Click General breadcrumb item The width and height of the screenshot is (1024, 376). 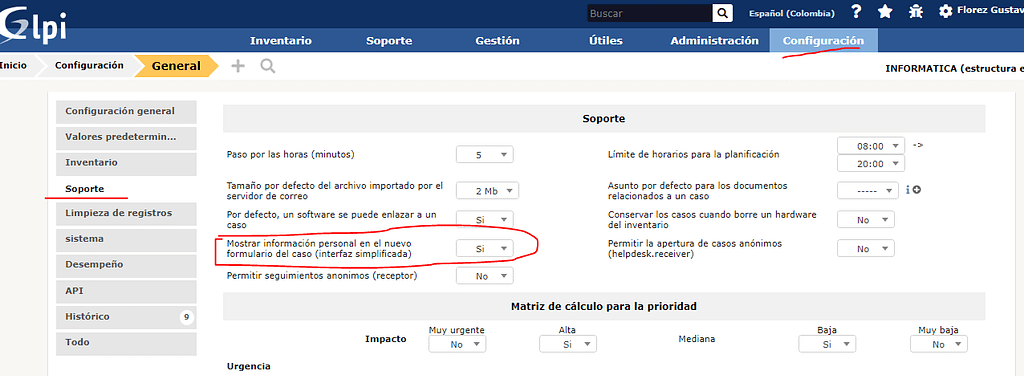[x=176, y=65]
